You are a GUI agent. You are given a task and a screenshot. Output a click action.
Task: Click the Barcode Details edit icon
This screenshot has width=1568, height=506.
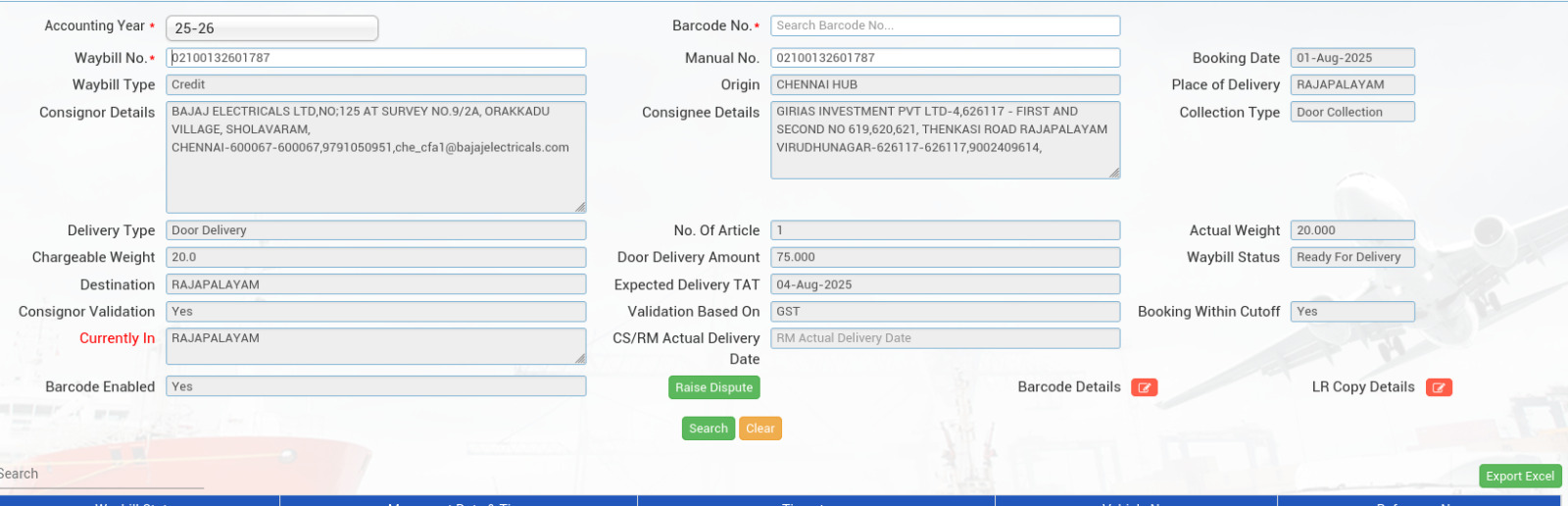coord(1144,387)
